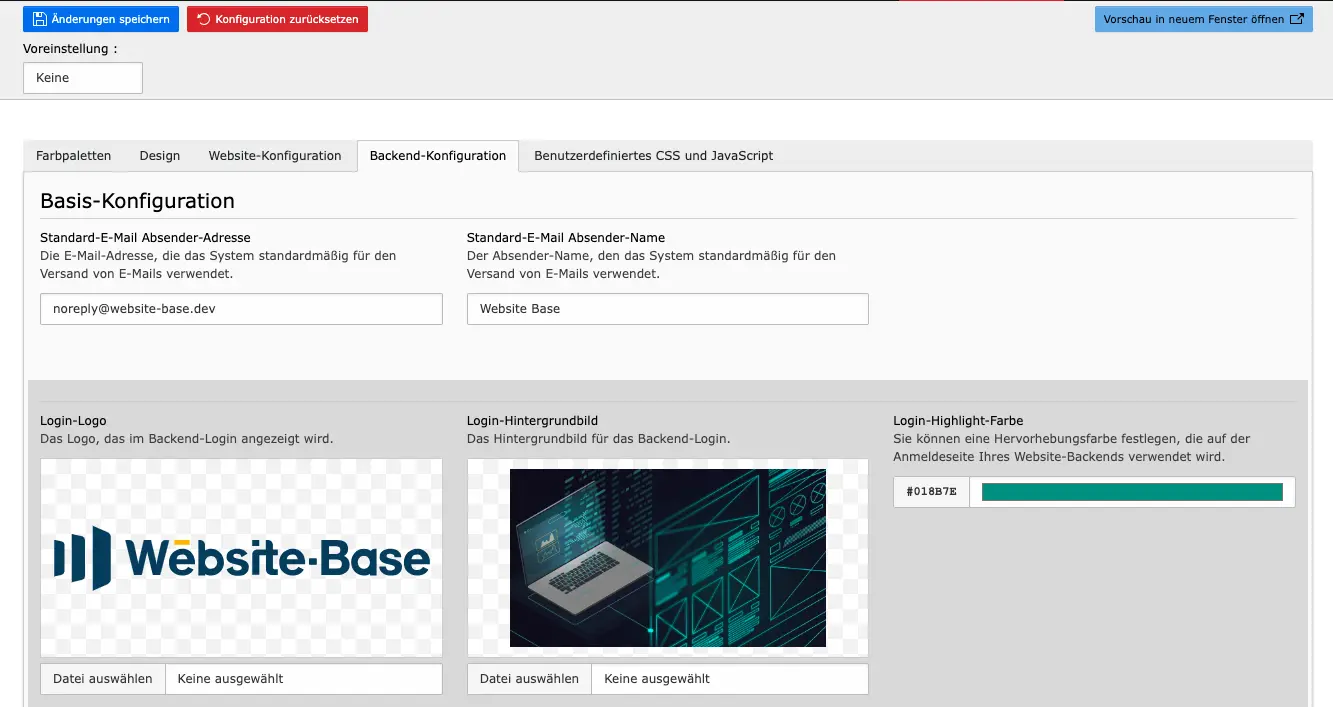
Task: Click the Website Base sender name field
Action: tap(667, 309)
